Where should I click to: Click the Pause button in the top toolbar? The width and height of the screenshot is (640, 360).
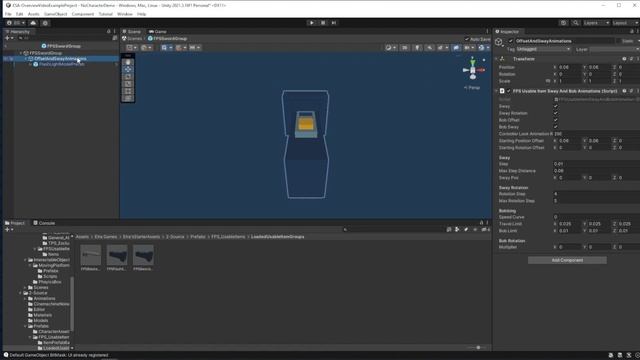click(x=323, y=23)
